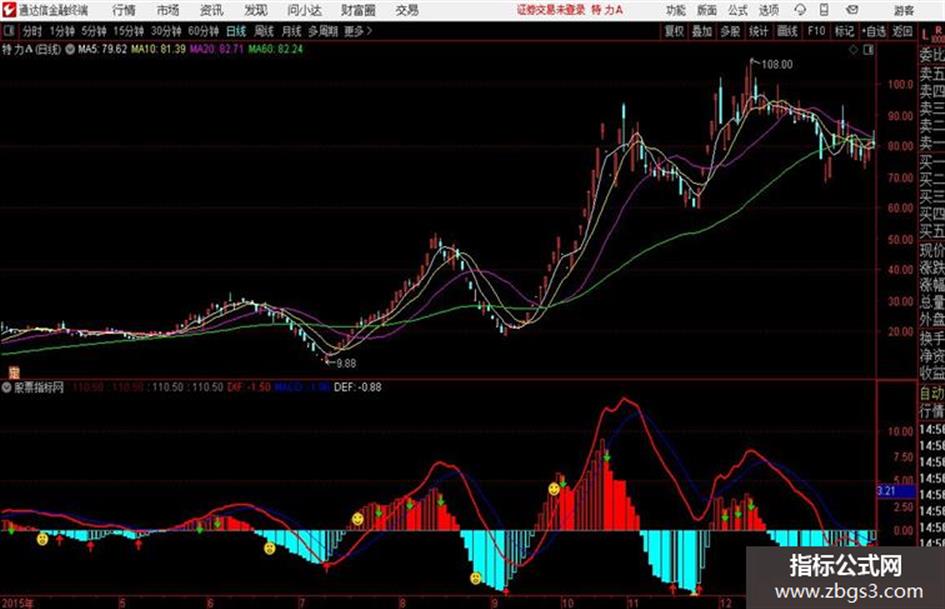Screen dimensions: 945x609
Task: Click the MA5: 79.62 indicator label
Action: (x=102, y=49)
